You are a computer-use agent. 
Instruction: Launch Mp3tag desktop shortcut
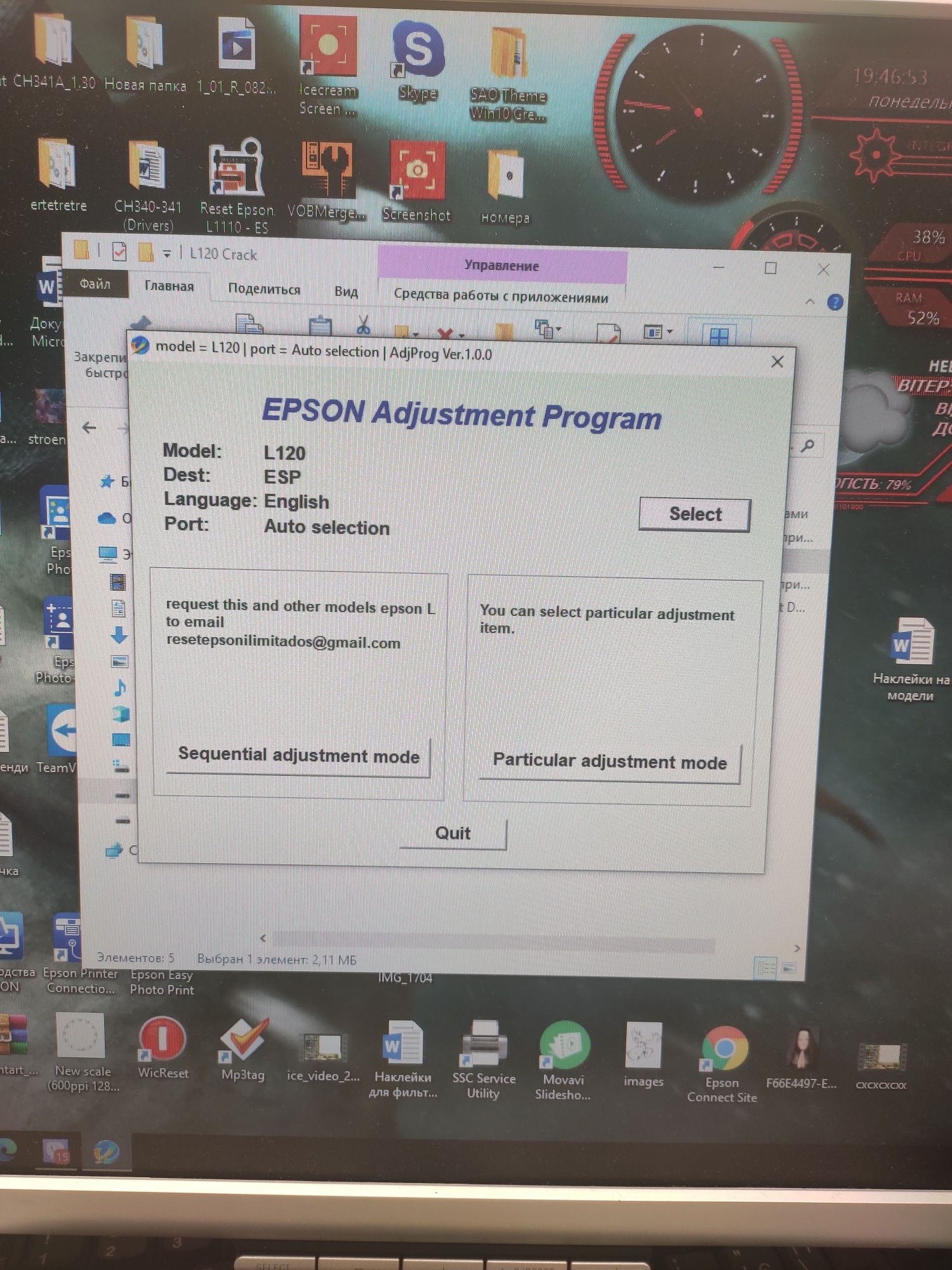(x=242, y=1049)
